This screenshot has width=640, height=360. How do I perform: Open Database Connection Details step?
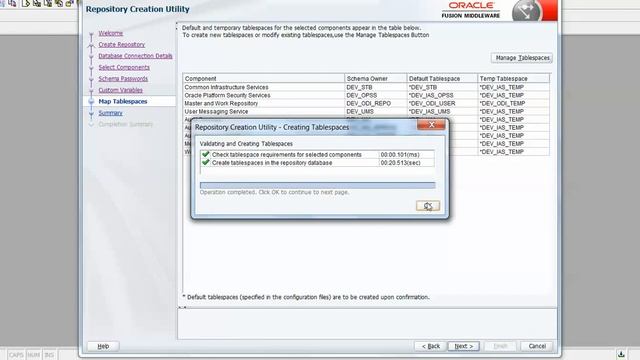(136, 56)
